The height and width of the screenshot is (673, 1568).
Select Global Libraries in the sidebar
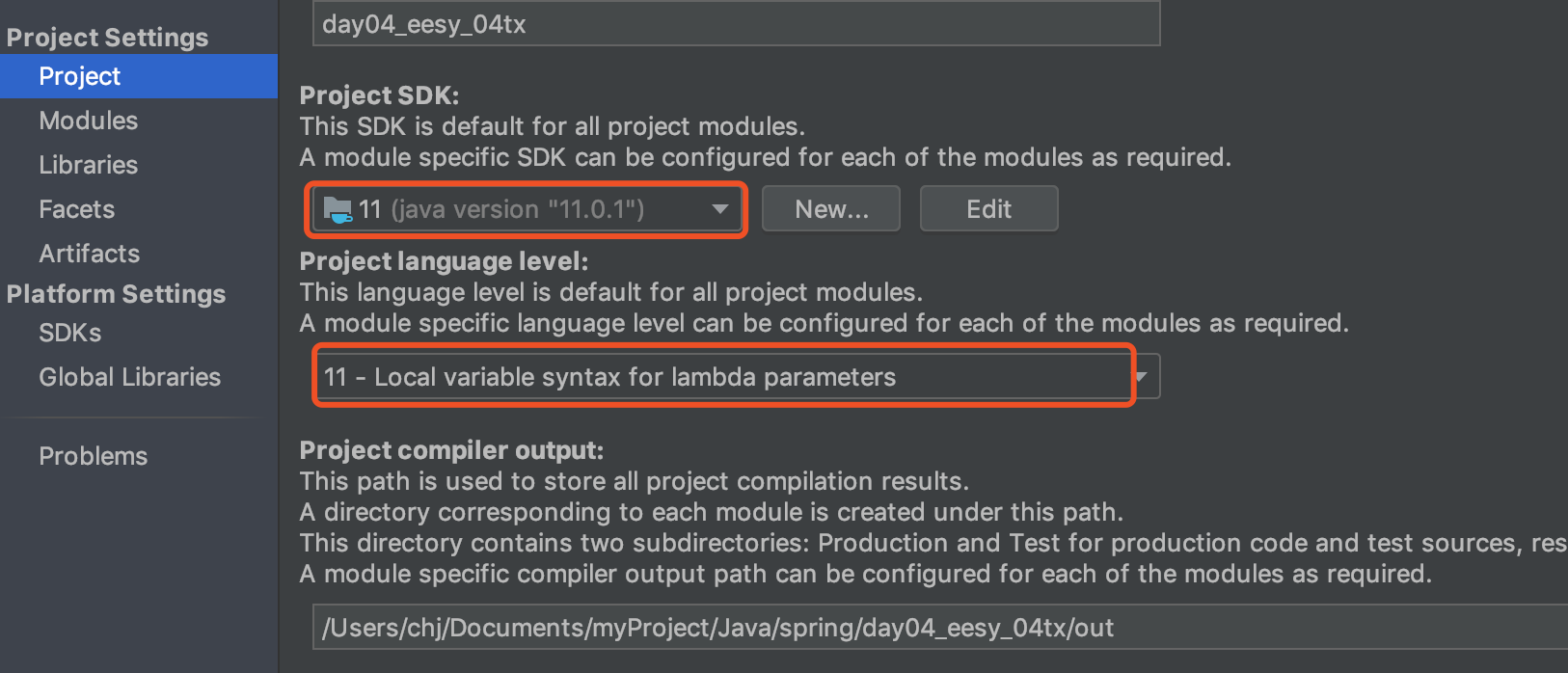tap(130, 377)
